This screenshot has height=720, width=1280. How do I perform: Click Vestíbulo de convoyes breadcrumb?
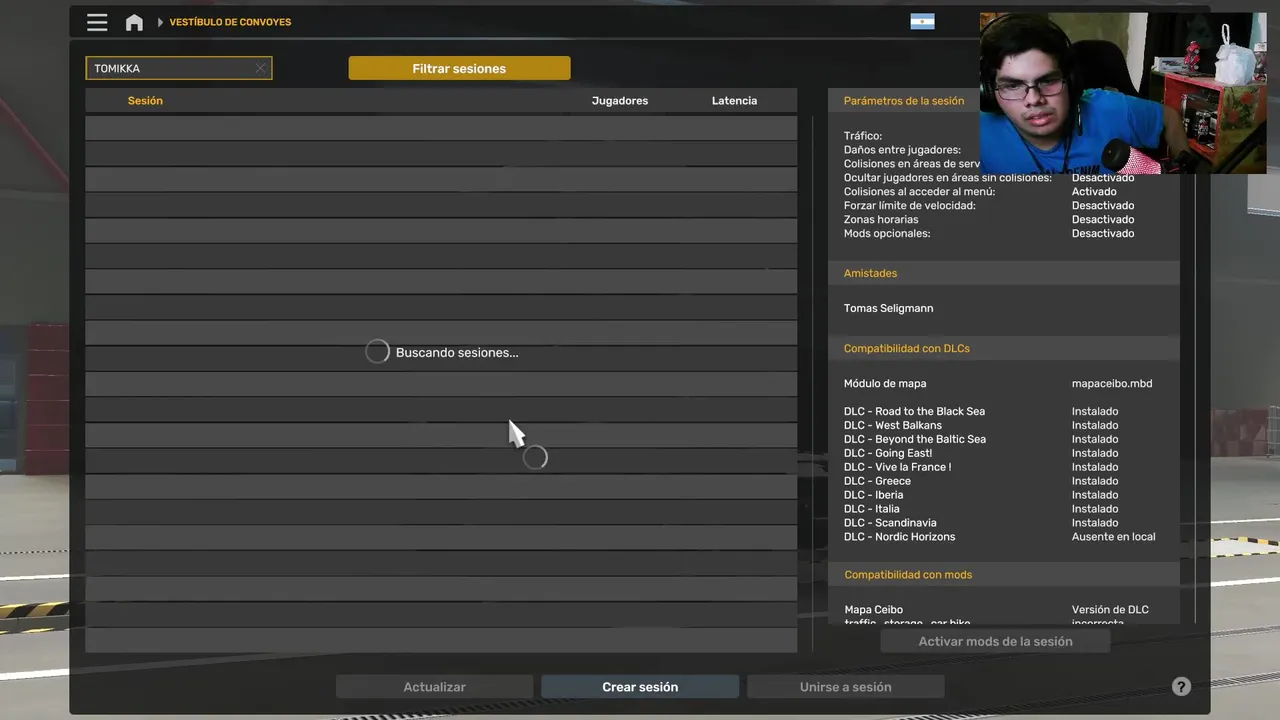pyautogui.click(x=230, y=22)
